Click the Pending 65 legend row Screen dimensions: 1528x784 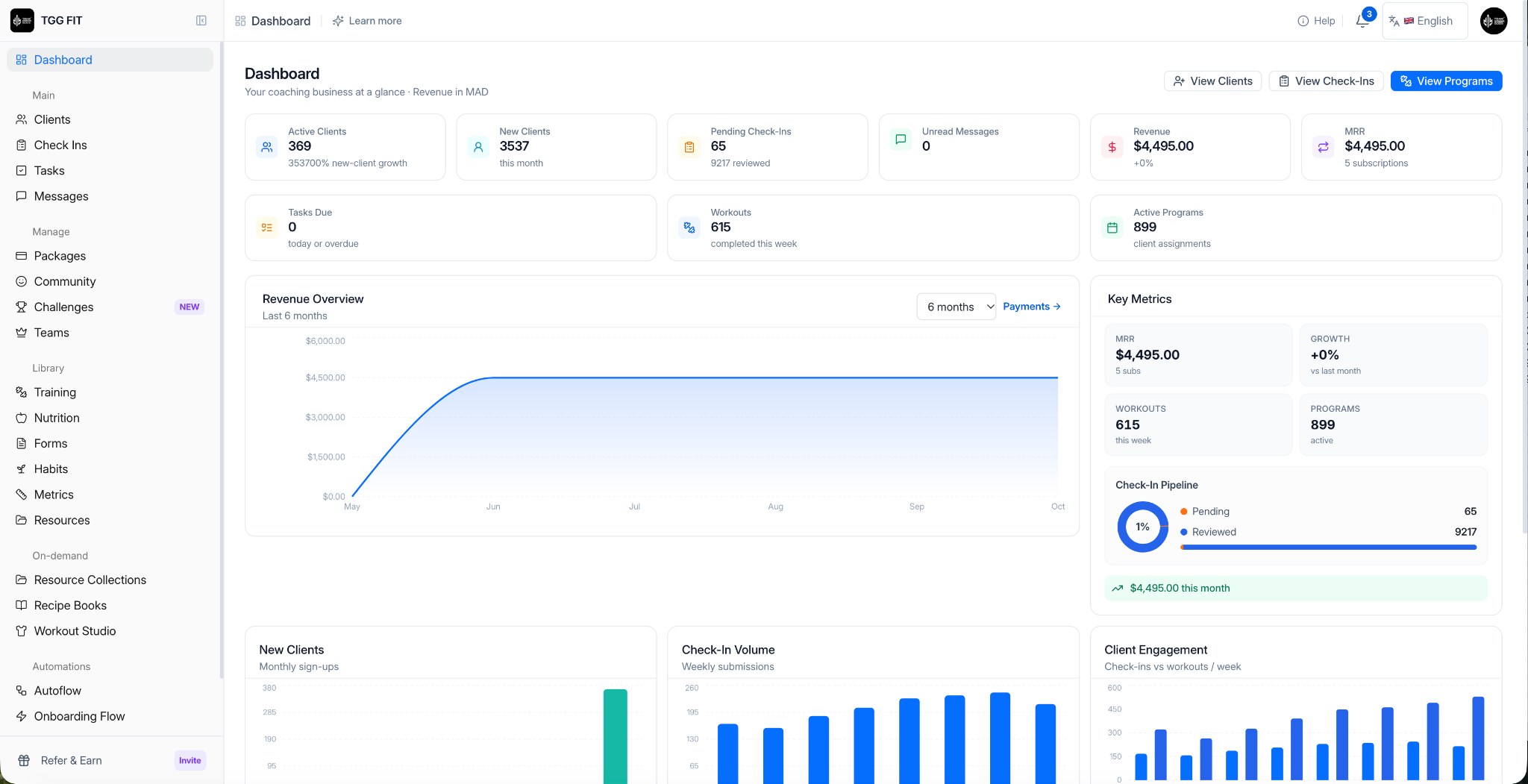[1328, 511]
